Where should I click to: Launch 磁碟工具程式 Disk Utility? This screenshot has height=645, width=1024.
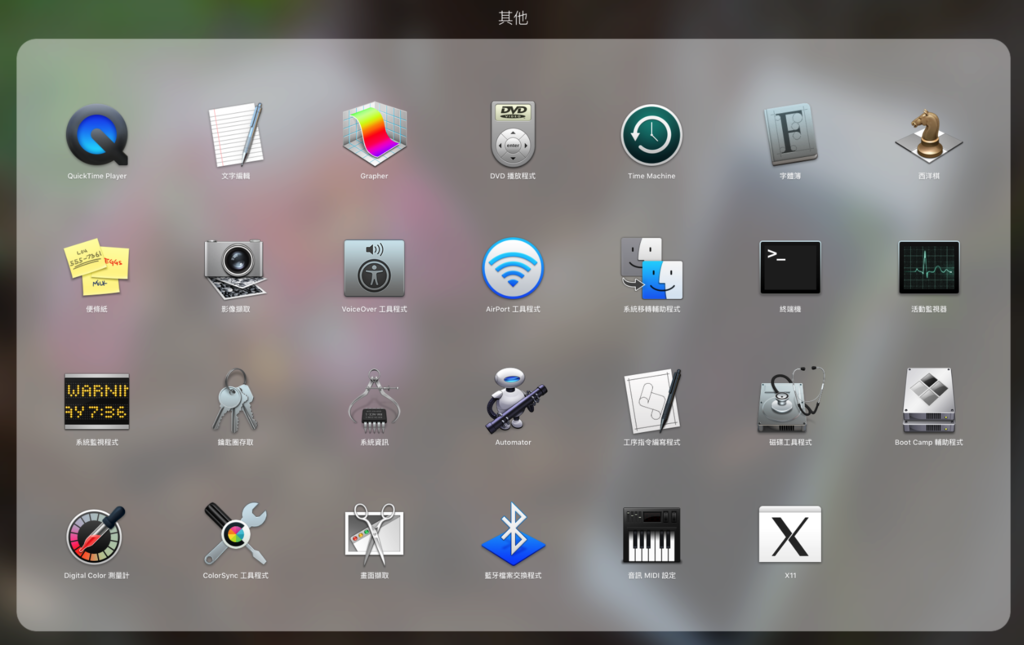(792, 401)
